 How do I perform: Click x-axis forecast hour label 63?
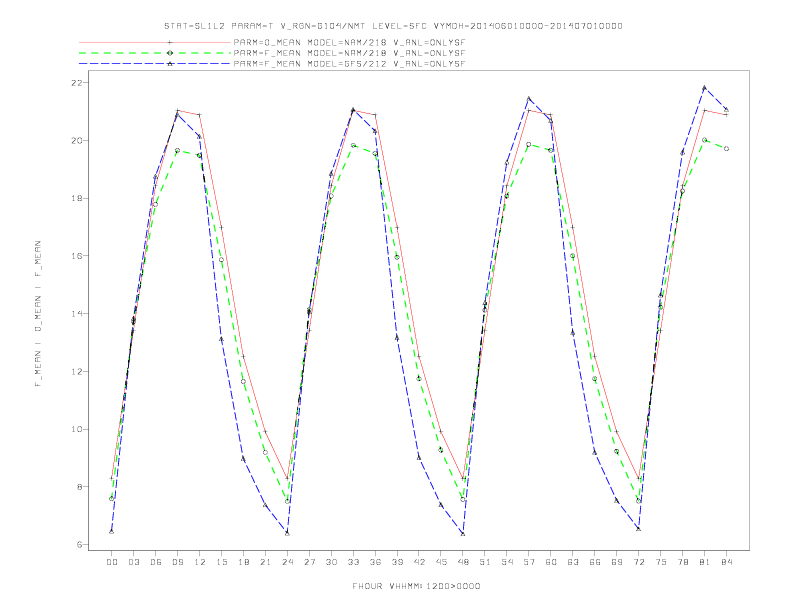point(573,562)
